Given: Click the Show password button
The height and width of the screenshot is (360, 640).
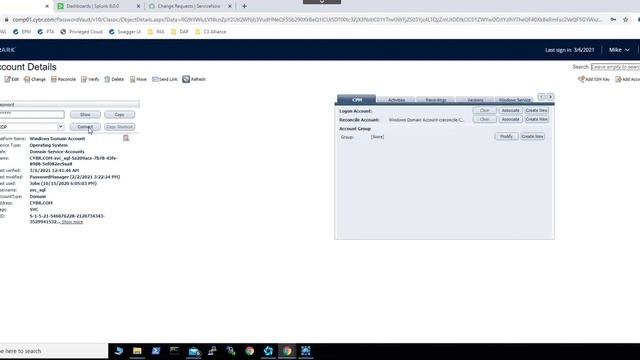Looking at the screenshot, I should pyautogui.click(x=85, y=115).
